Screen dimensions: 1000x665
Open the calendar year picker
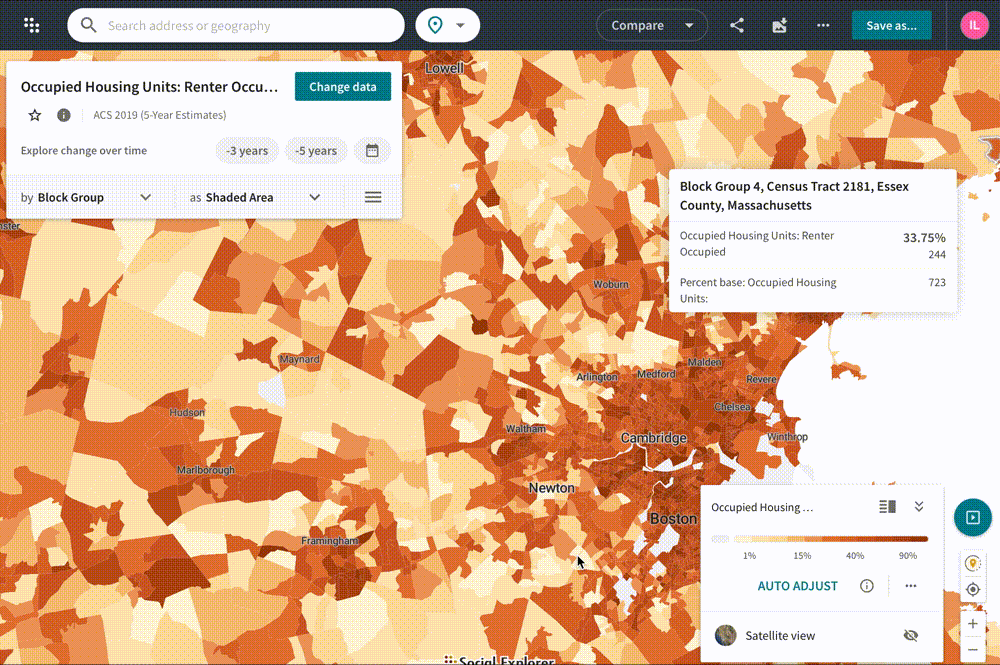tap(372, 150)
